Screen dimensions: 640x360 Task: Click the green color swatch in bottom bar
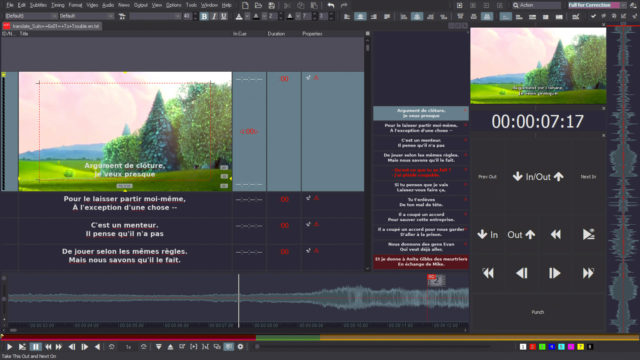542,347
